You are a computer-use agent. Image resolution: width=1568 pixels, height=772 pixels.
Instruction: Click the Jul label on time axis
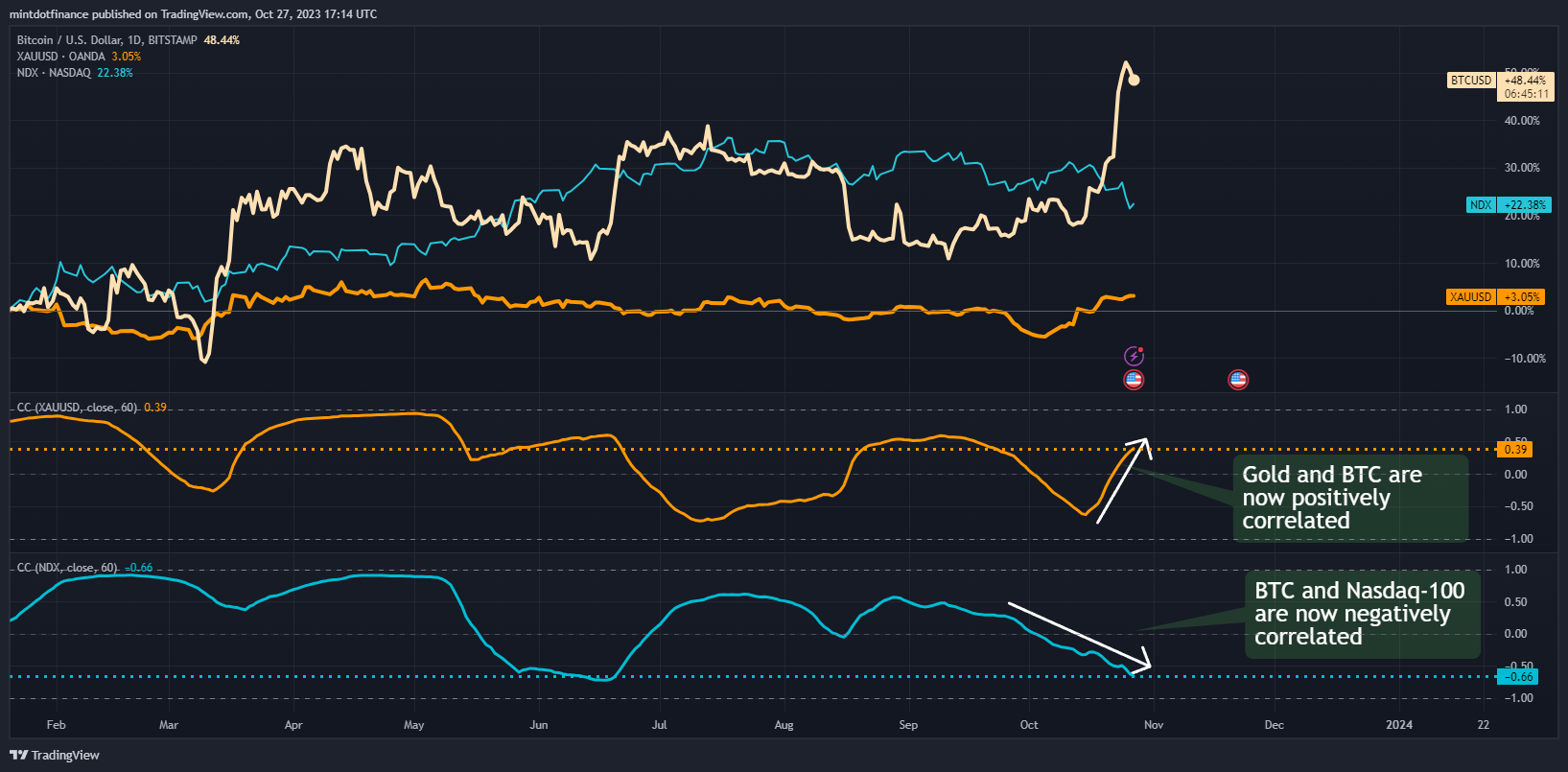coord(660,725)
